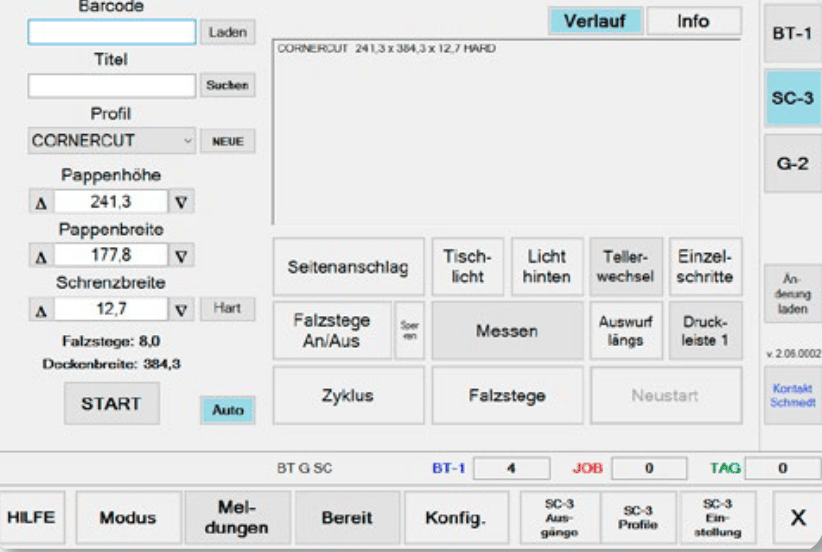This screenshot has height=552, width=822.
Task: Click the Barcode input field
Action: click(x=112, y=32)
